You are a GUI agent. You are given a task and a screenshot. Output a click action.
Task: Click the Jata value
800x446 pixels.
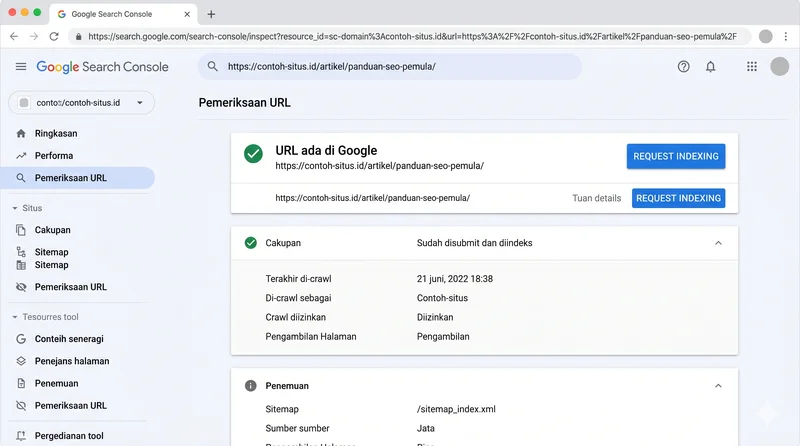point(426,428)
